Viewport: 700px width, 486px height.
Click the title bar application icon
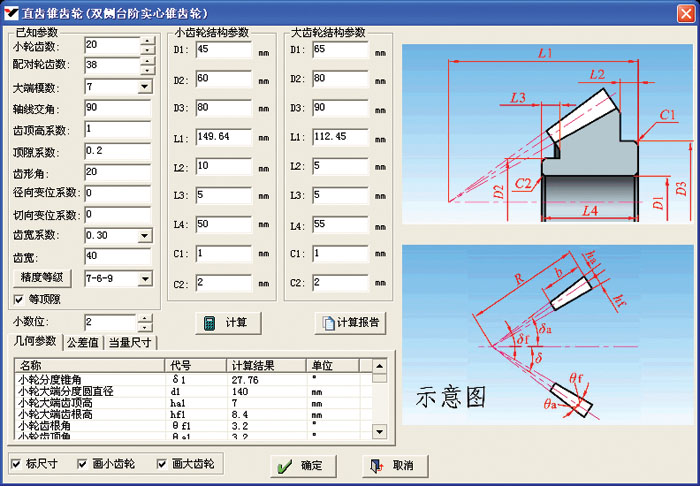pyautogui.click(x=11, y=13)
